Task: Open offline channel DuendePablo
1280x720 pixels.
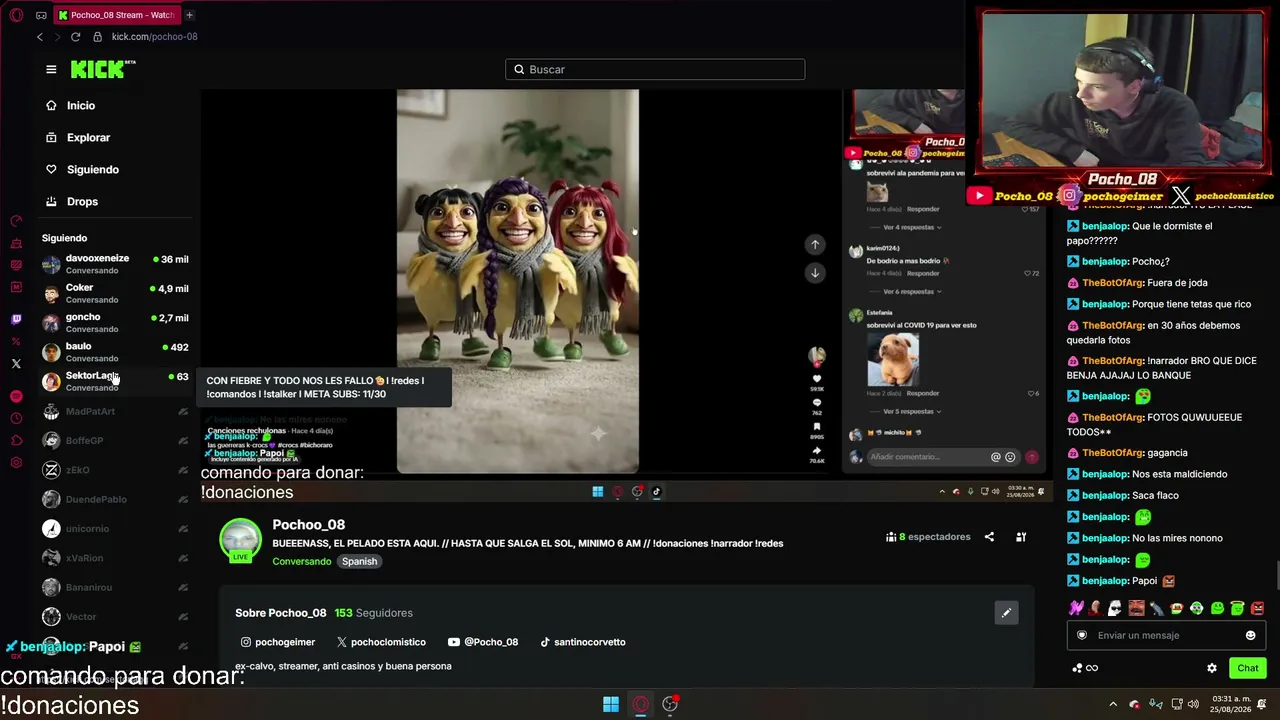Action: coord(115,499)
